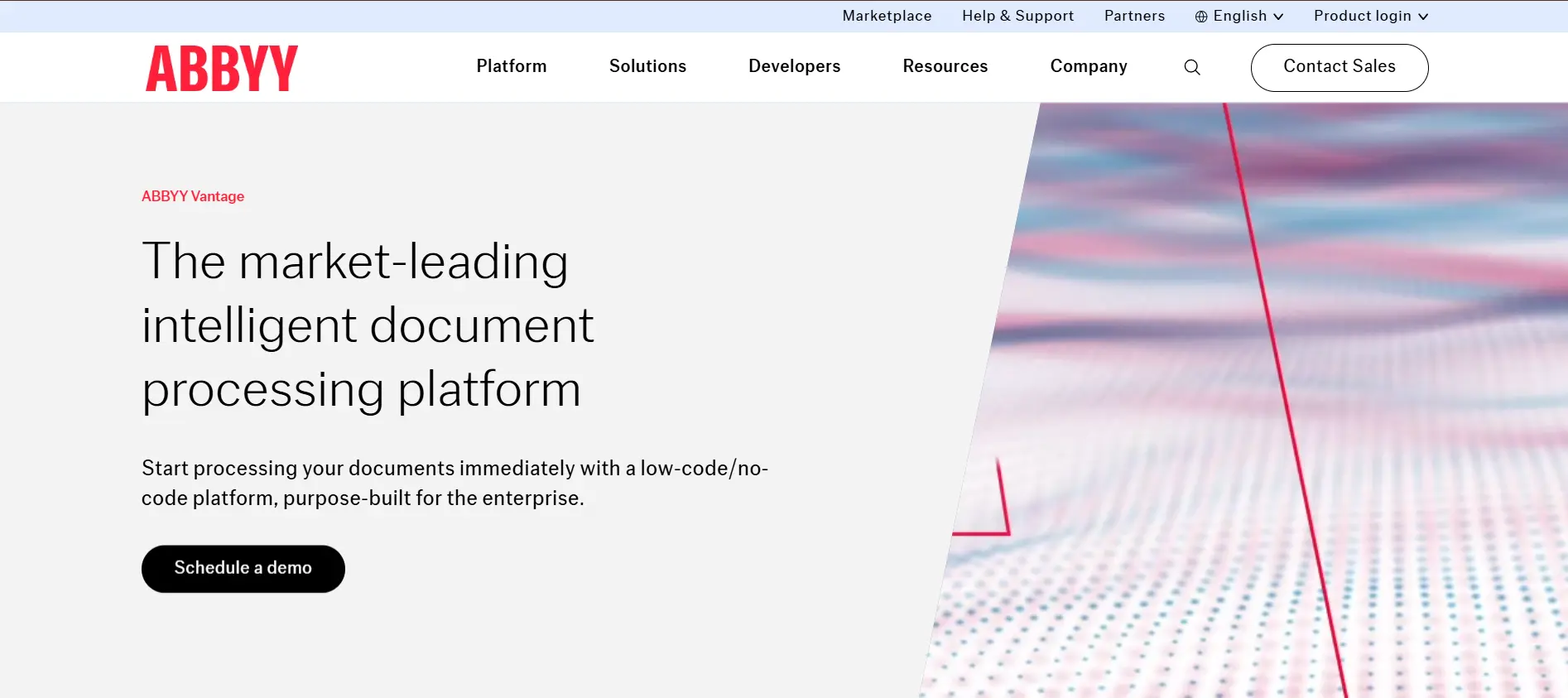This screenshot has width=1568, height=698.
Task: Open the Company menu
Action: tap(1088, 66)
